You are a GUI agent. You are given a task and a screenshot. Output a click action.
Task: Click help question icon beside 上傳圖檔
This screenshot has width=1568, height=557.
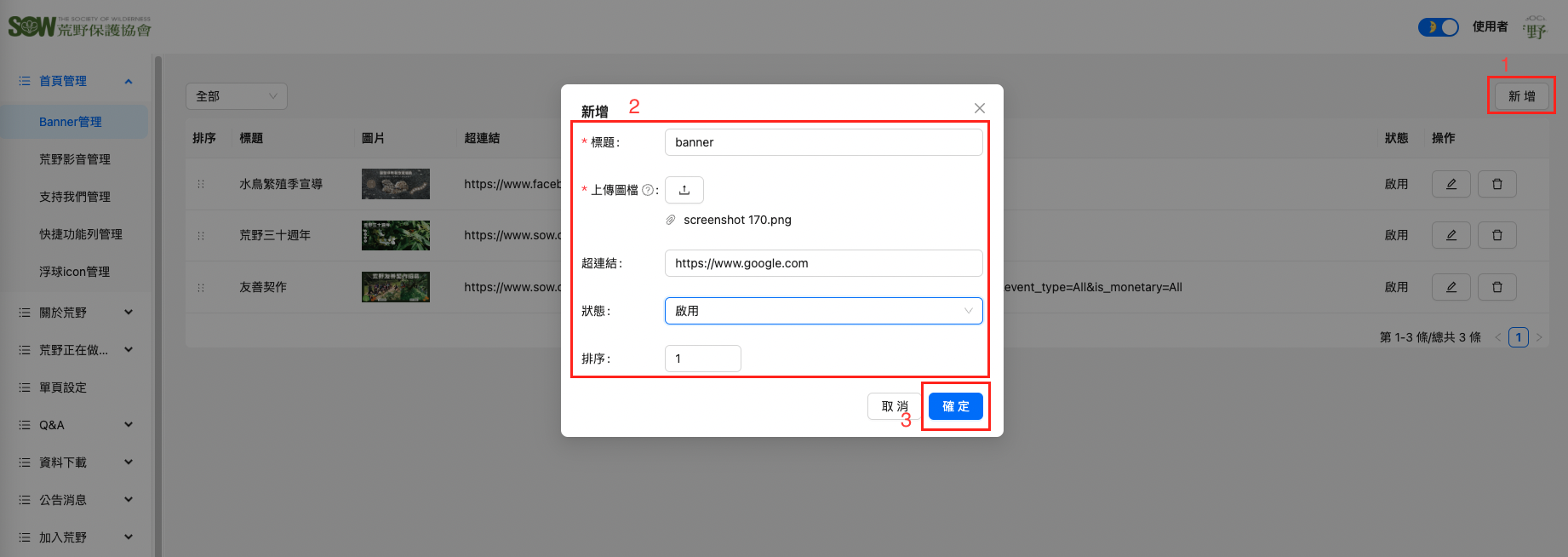[648, 190]
